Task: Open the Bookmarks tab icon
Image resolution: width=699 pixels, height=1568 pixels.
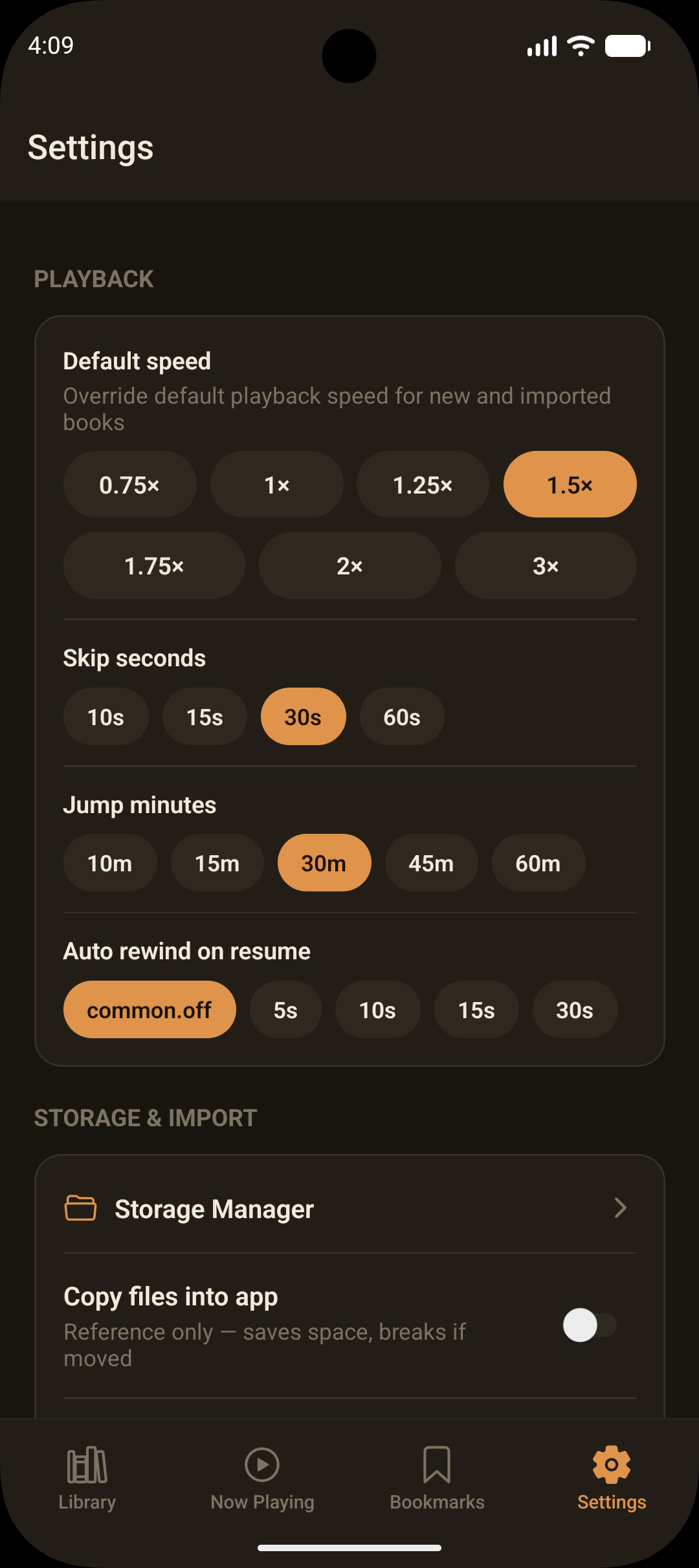Action: pyautogui.click(x=437, y=1465)
